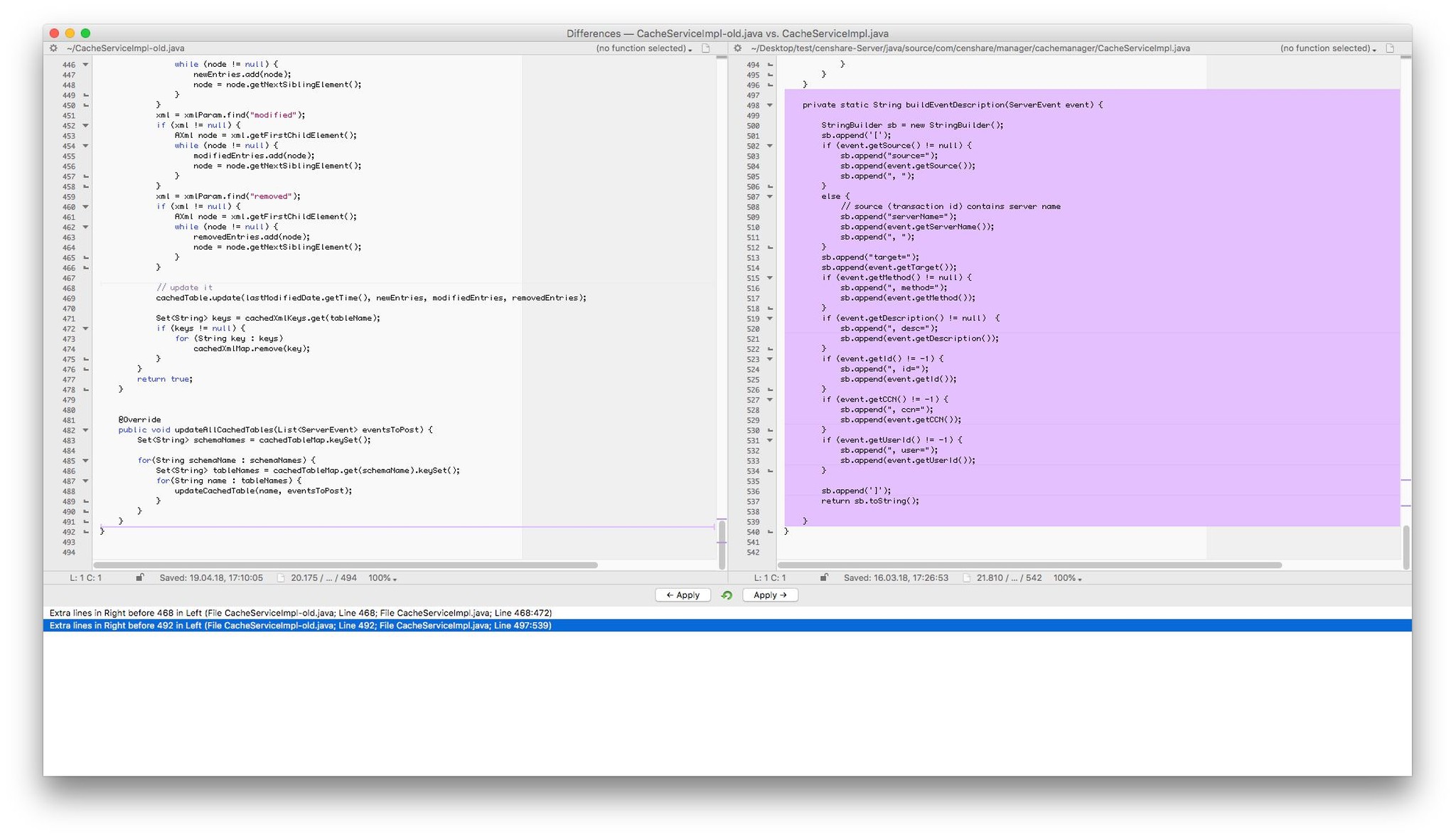Click document size icon in right status bar

pyautogui.click(x=966, y=578)
